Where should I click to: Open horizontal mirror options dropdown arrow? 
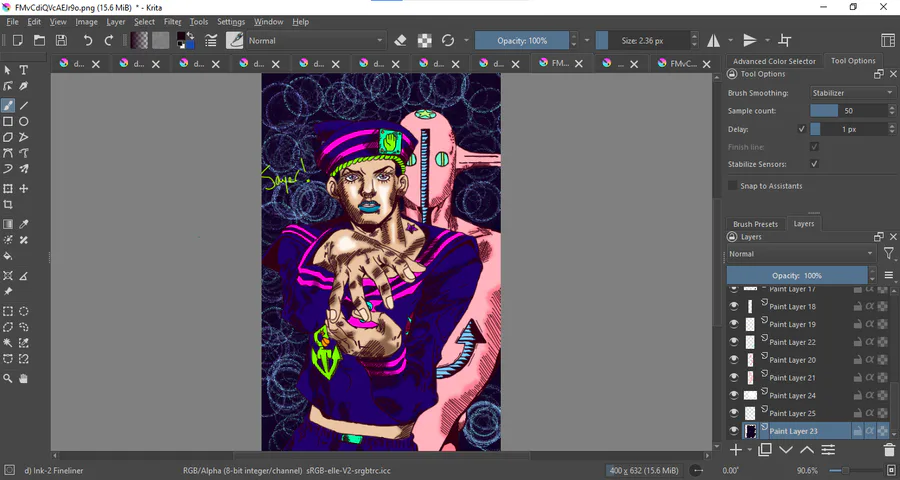731,40
